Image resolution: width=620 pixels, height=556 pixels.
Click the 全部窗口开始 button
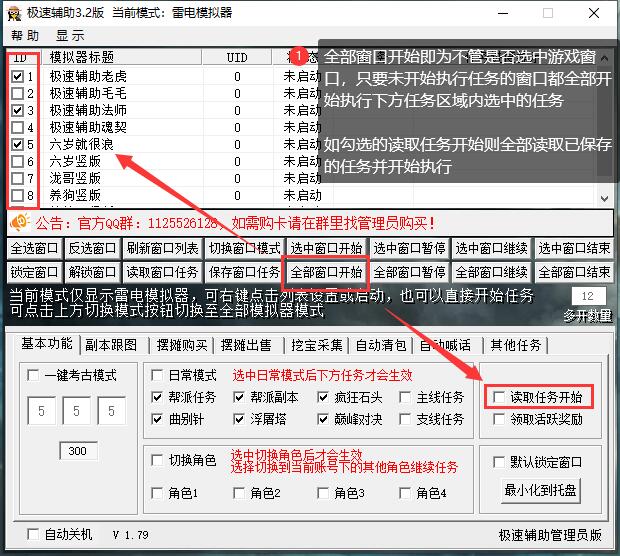coord(326,272)
